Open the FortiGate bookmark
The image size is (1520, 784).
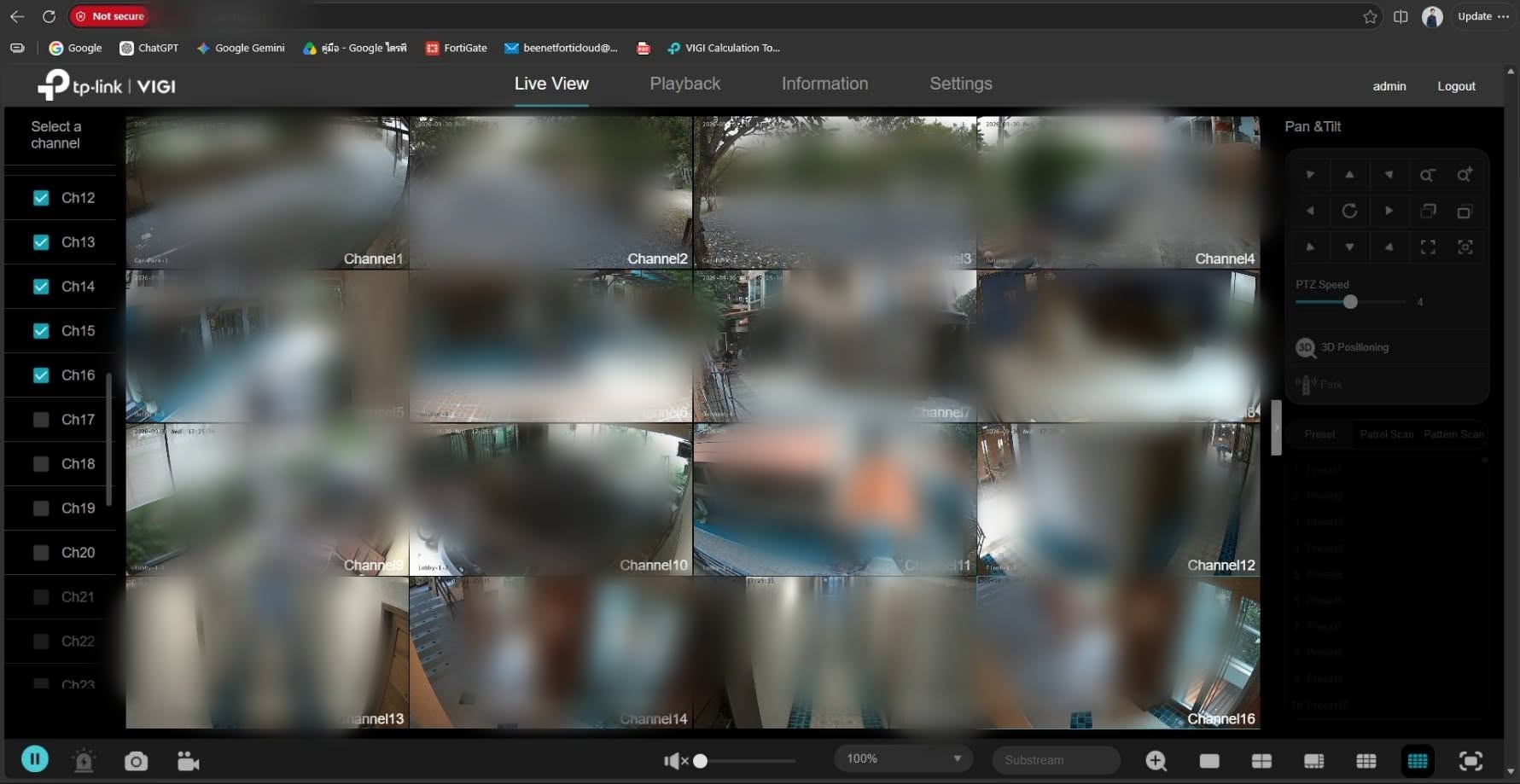pos(457,48)
